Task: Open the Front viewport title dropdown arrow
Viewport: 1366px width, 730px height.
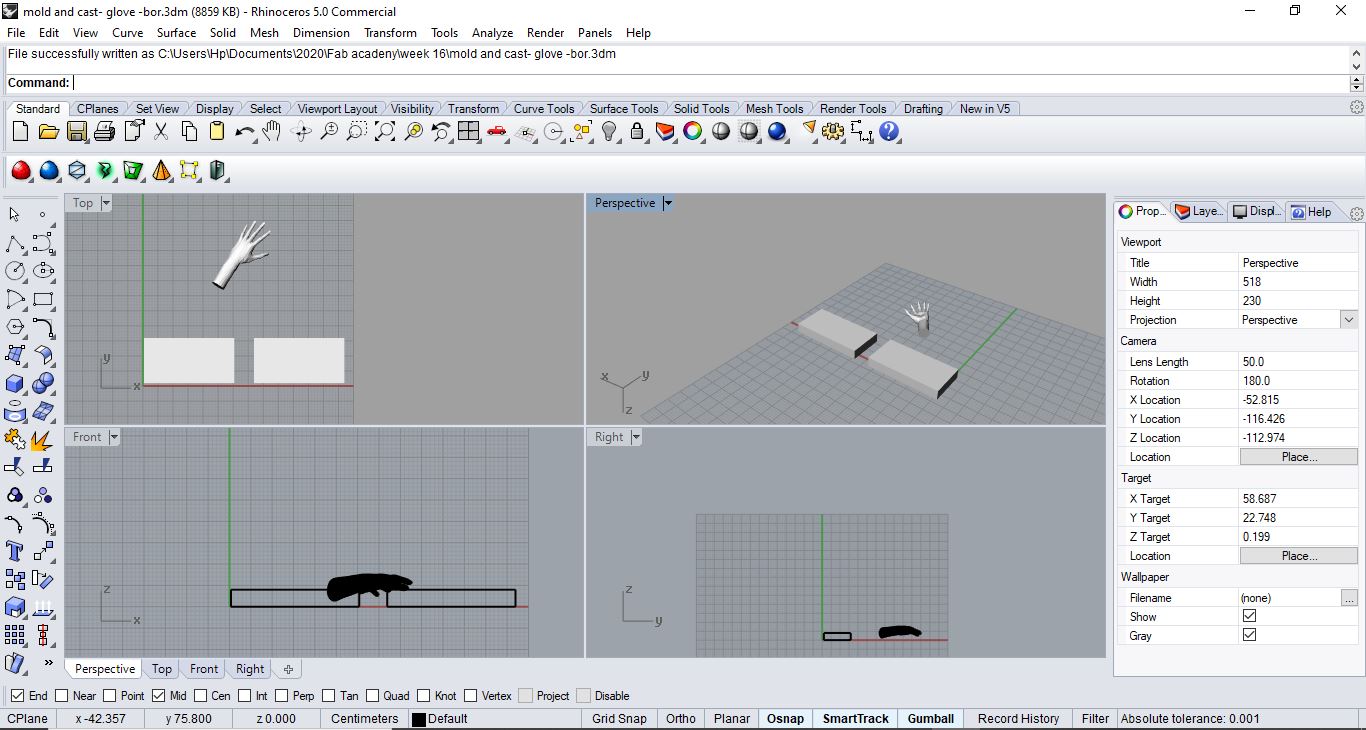Action: tap(114, 437)
